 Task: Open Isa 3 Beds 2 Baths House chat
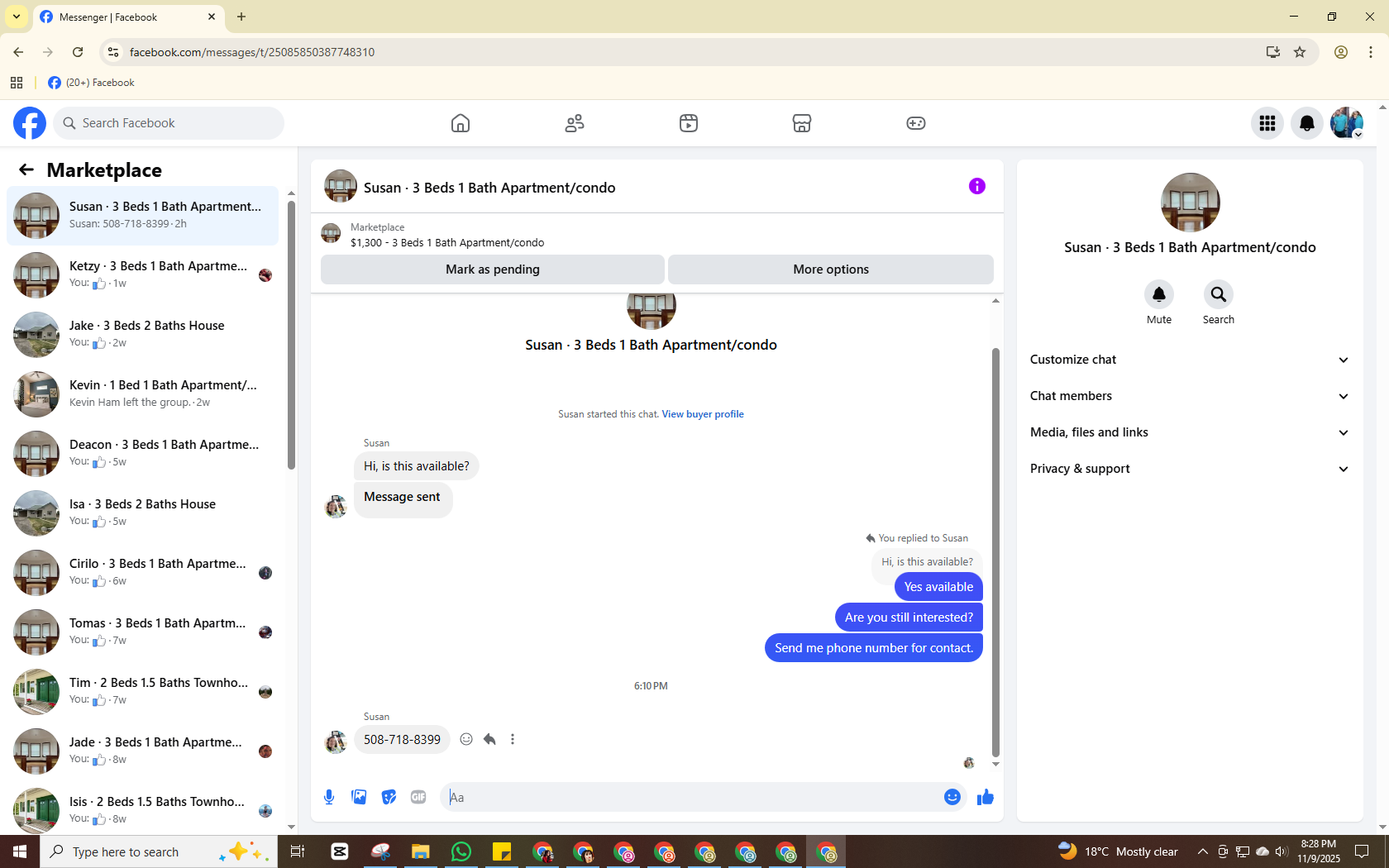(143, 513)
